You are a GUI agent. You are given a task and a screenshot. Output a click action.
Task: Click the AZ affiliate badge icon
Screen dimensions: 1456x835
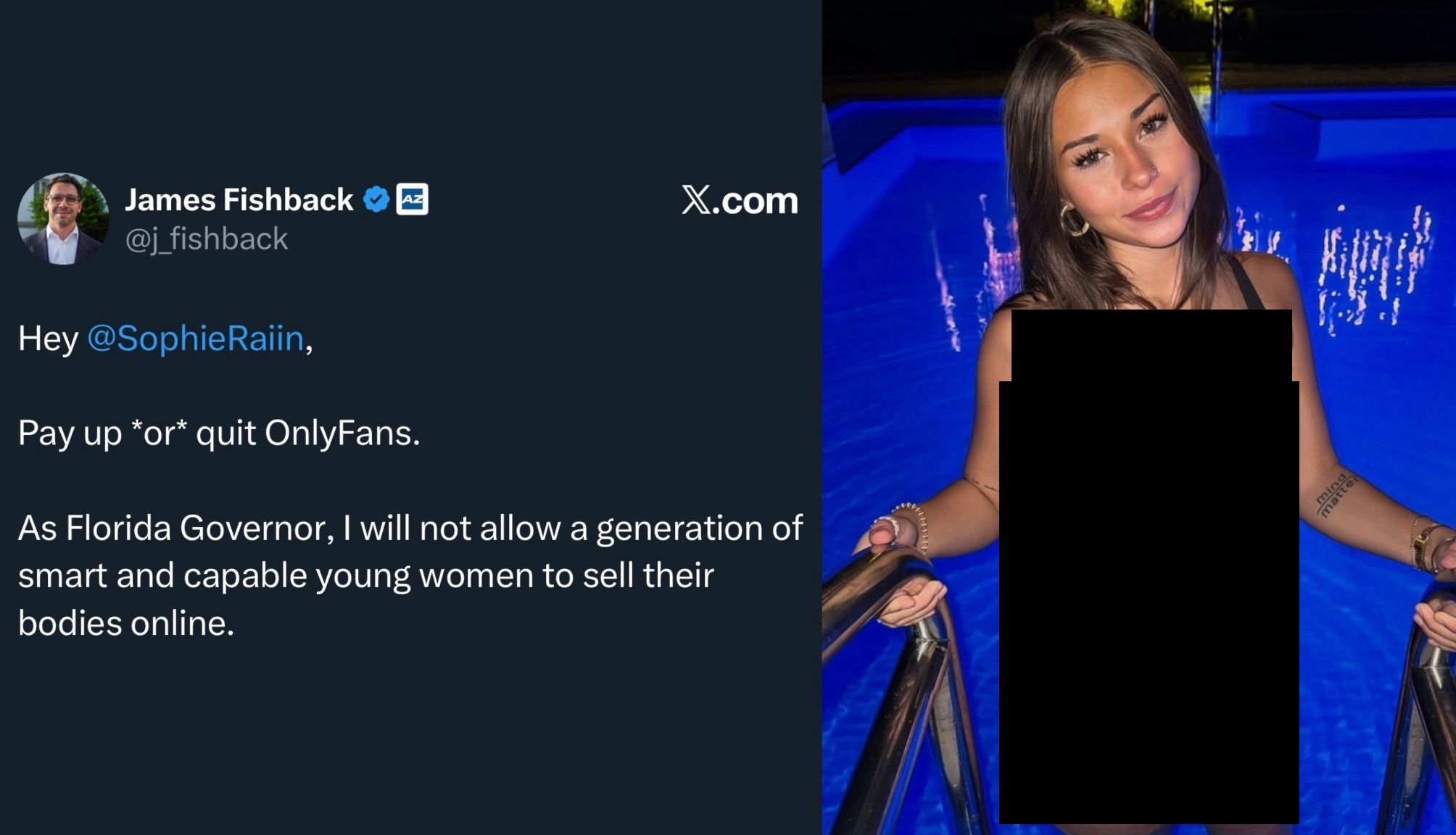tap(412, 199)
